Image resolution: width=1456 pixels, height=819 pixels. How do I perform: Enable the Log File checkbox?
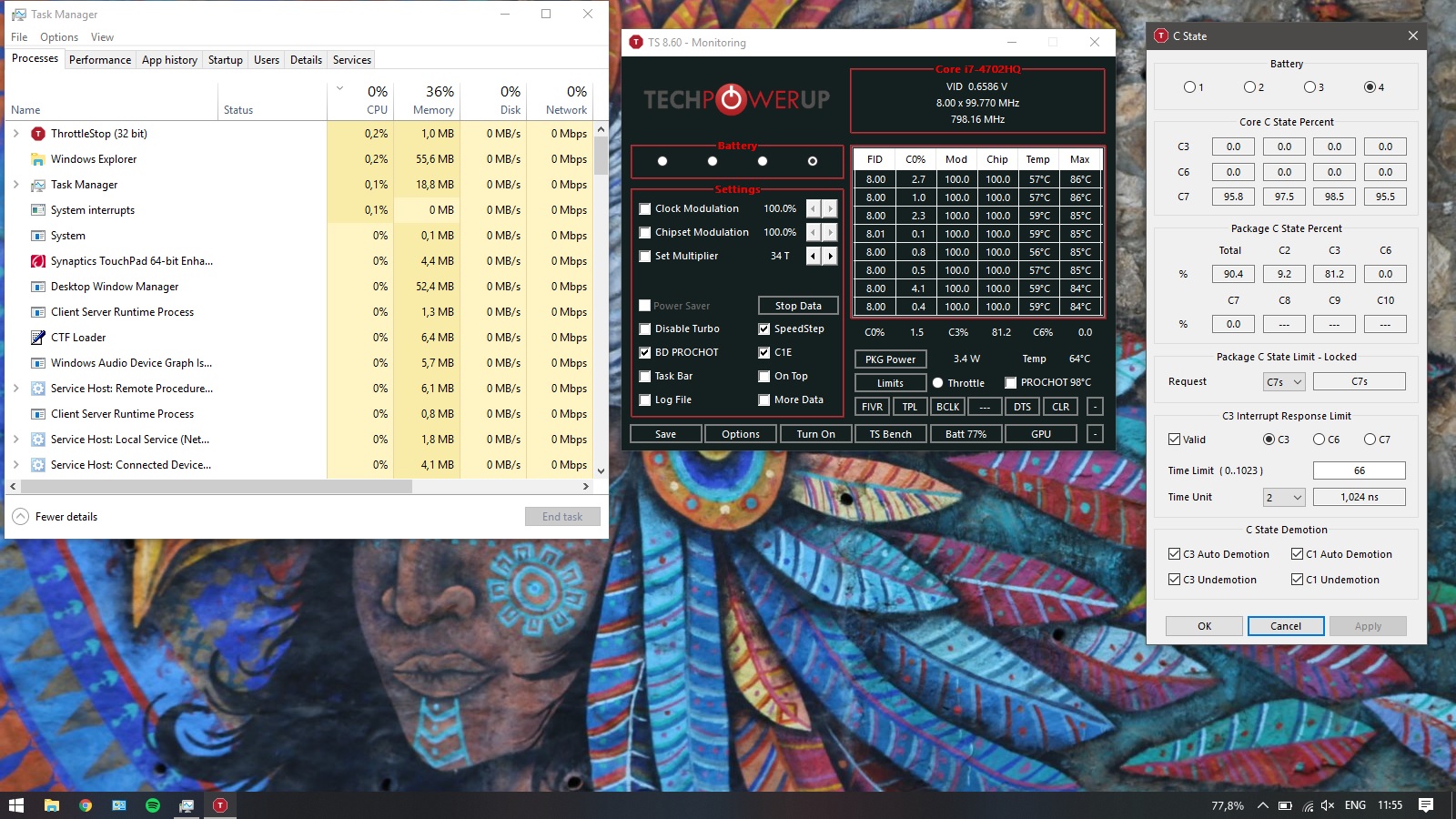point(645,399)
